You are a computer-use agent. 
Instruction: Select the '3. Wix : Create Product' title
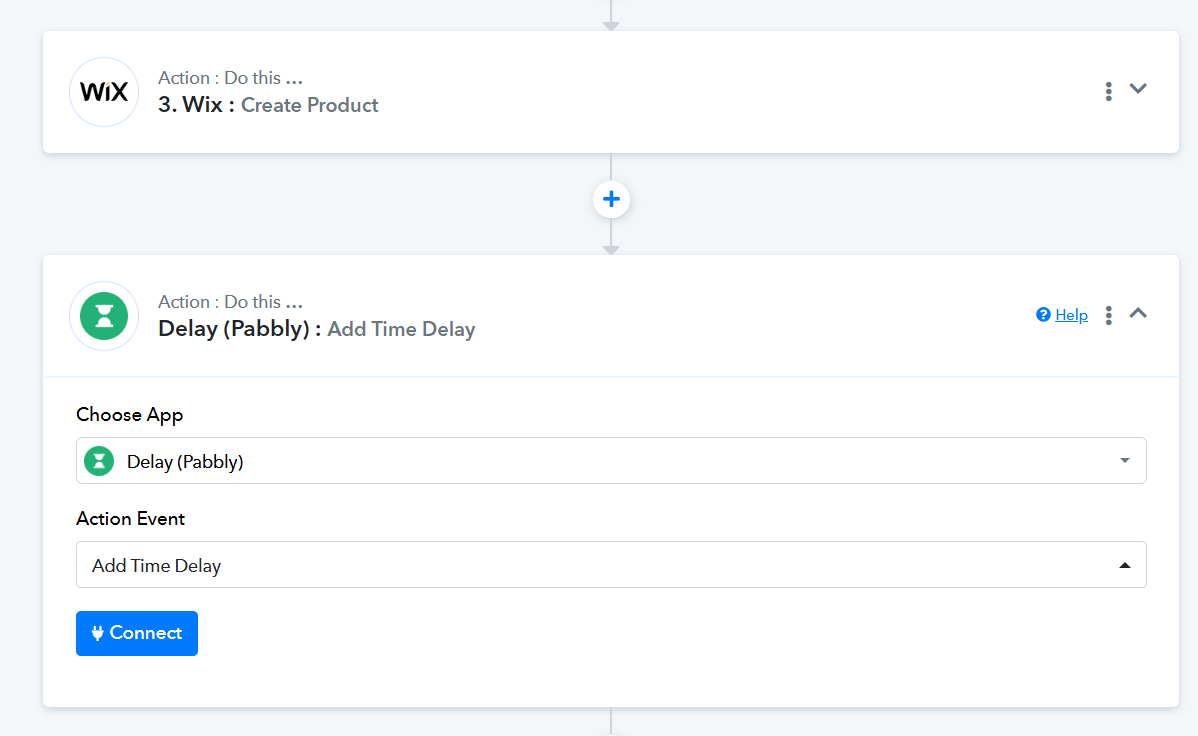tap(268, 105)
